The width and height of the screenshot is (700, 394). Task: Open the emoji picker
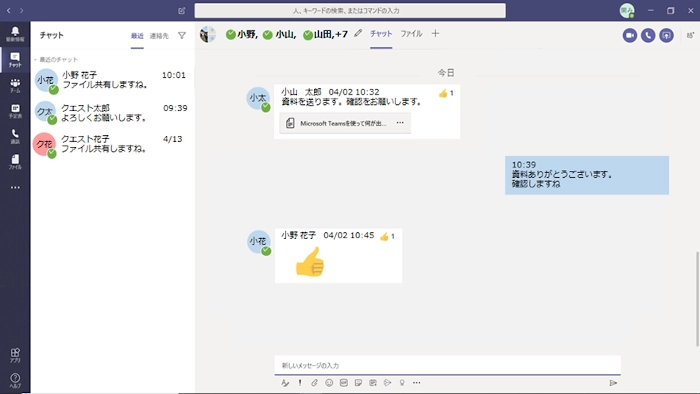tap(329, 383)
